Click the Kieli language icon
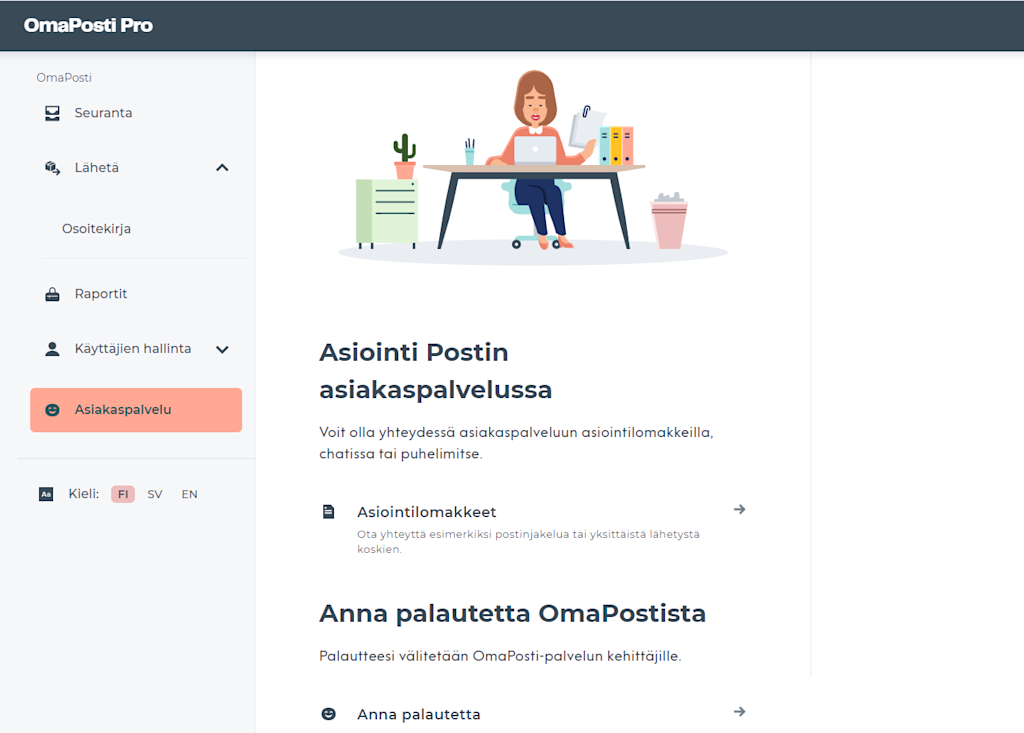This screenshot has width=1024, height=733. pyautogui.click(x=46, y=494)
